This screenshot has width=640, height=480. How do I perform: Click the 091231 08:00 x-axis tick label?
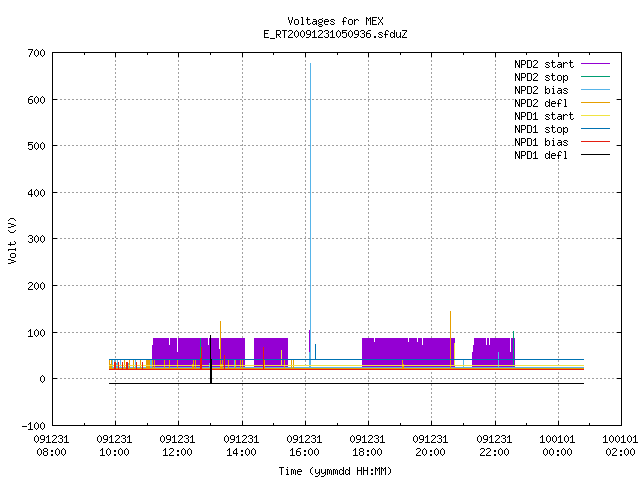(x=51, y=446)
